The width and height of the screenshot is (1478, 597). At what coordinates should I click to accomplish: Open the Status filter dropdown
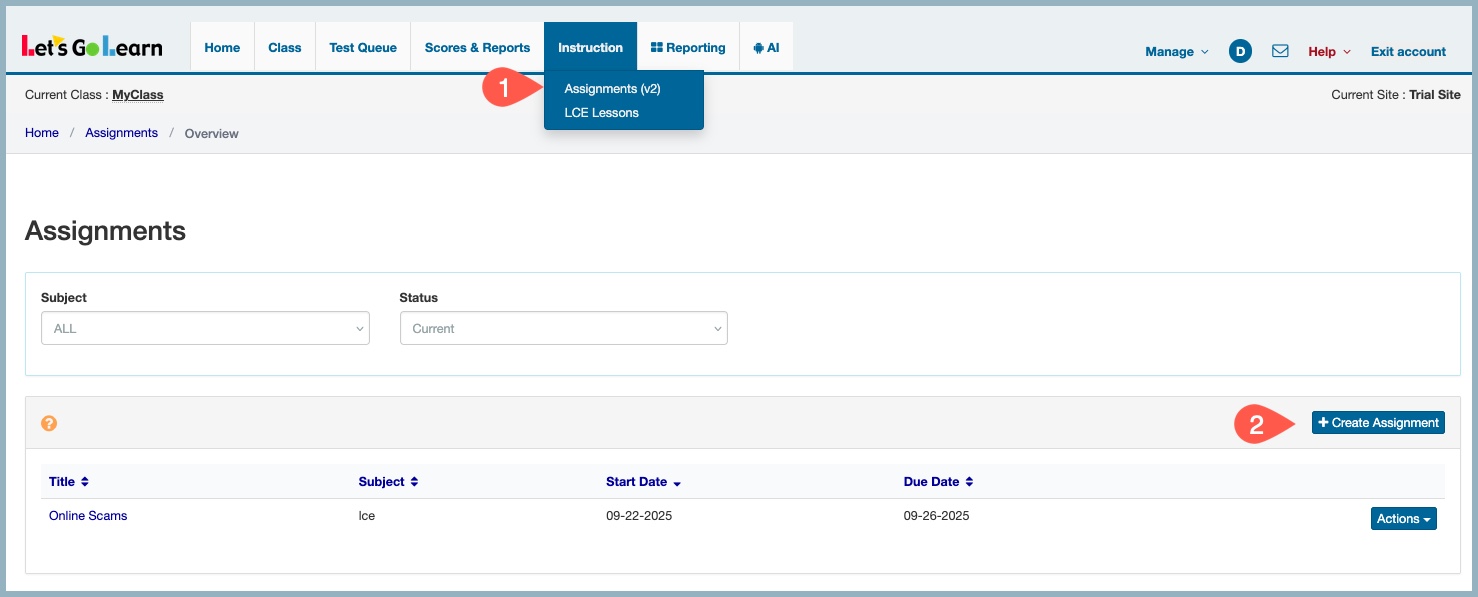pos(563,328)
